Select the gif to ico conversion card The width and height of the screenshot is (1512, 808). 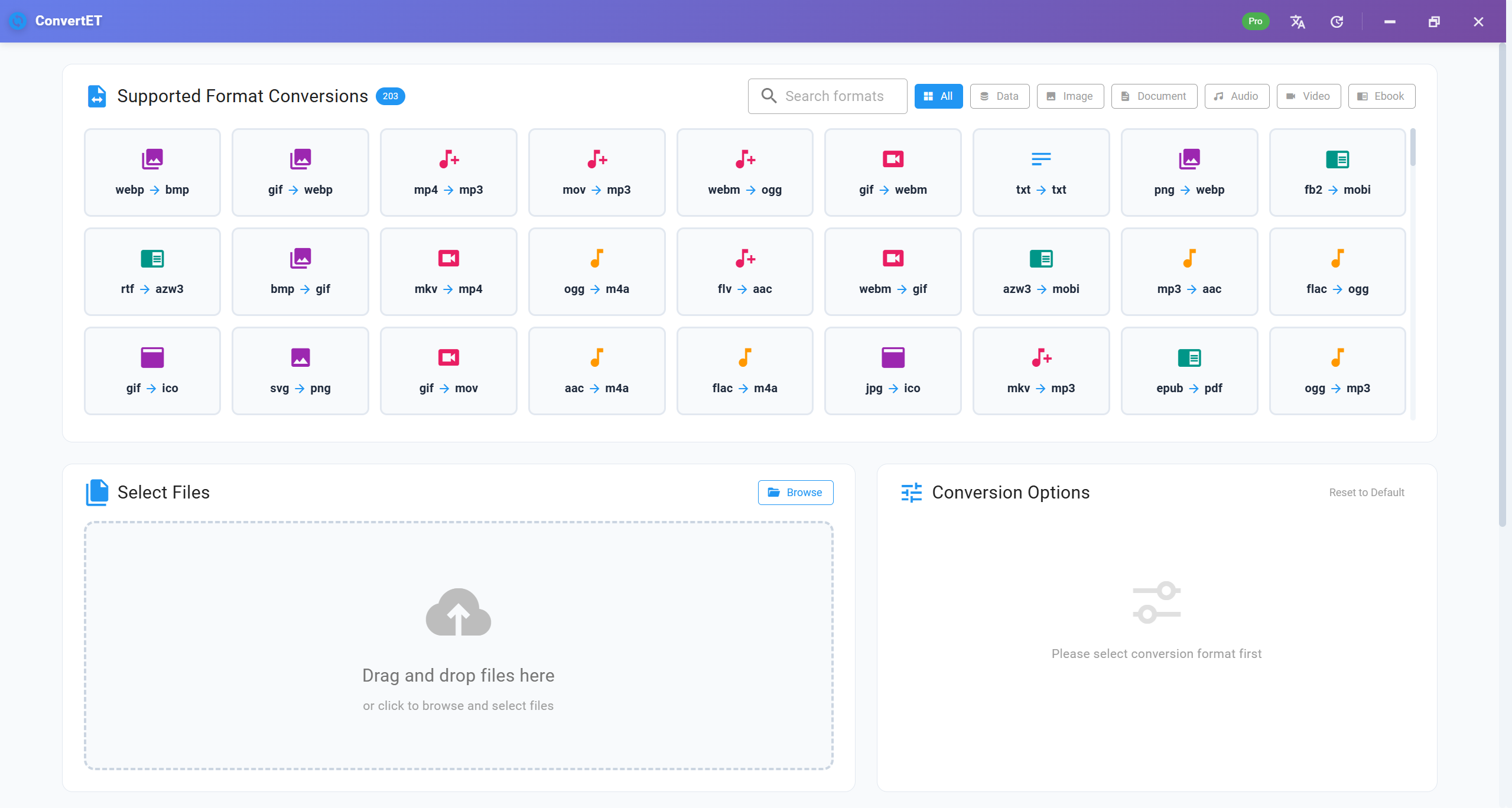[152, 370]
